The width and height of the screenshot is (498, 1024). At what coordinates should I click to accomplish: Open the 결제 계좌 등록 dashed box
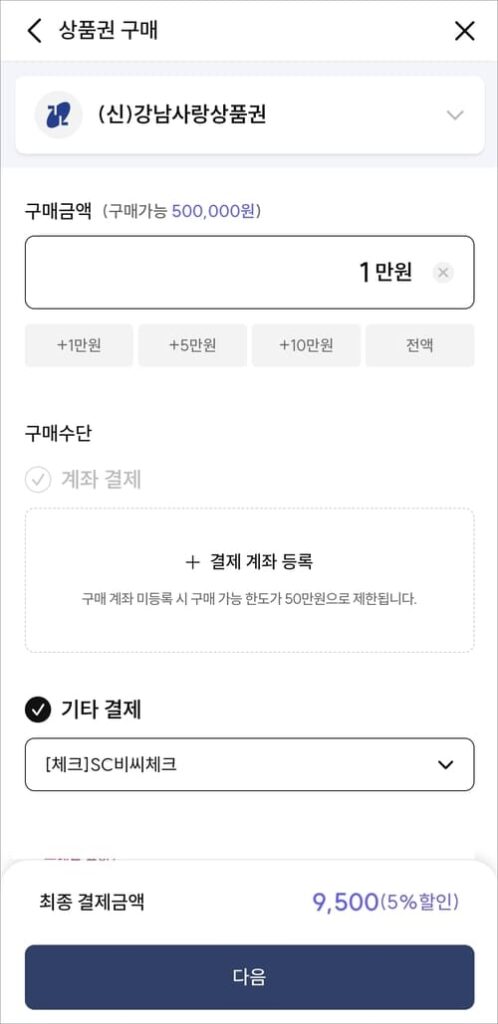[249, 580]
